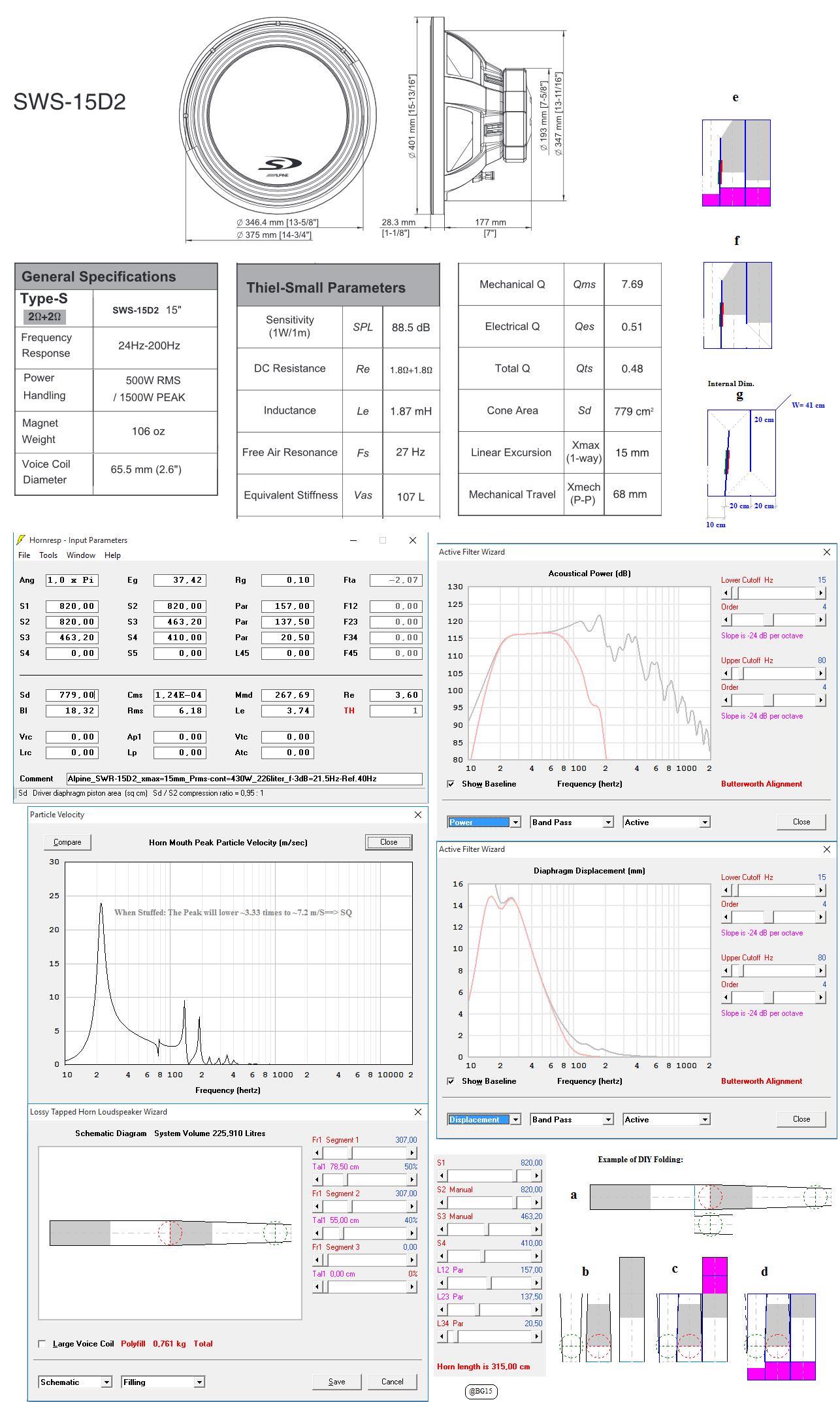Image resolution: width=840 pixels, height=1402 pixels.
Task: Close the lower Active Filter Wizard with X
Action: pos(827,849)
